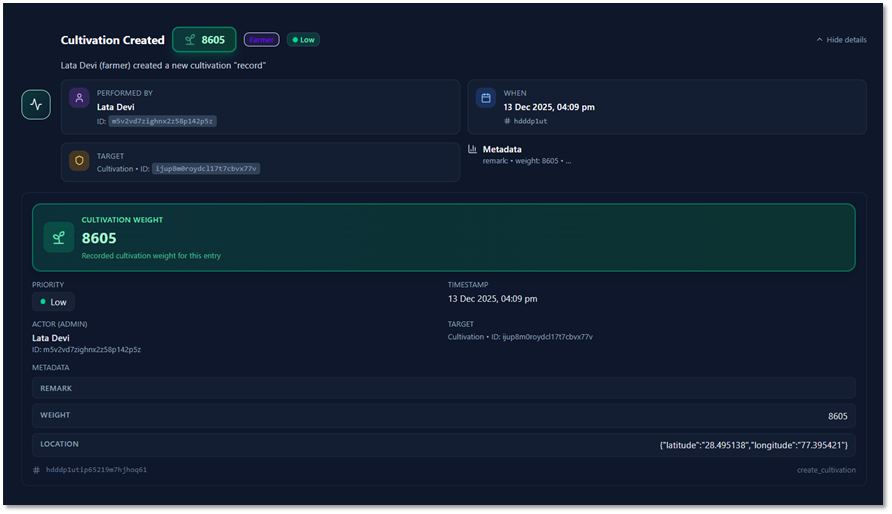Click the bar chart icon beside Metadata
This screenshot has height=514, width=892.
point(472,149)
